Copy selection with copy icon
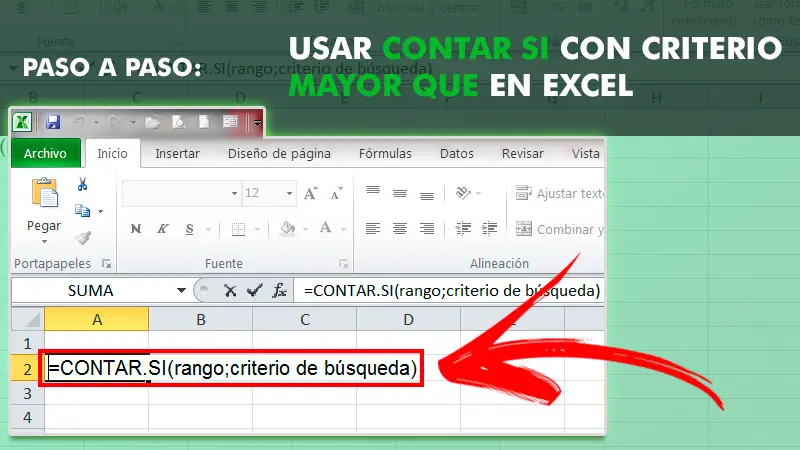The image size is (800, 450). click(x=82, y=210)
